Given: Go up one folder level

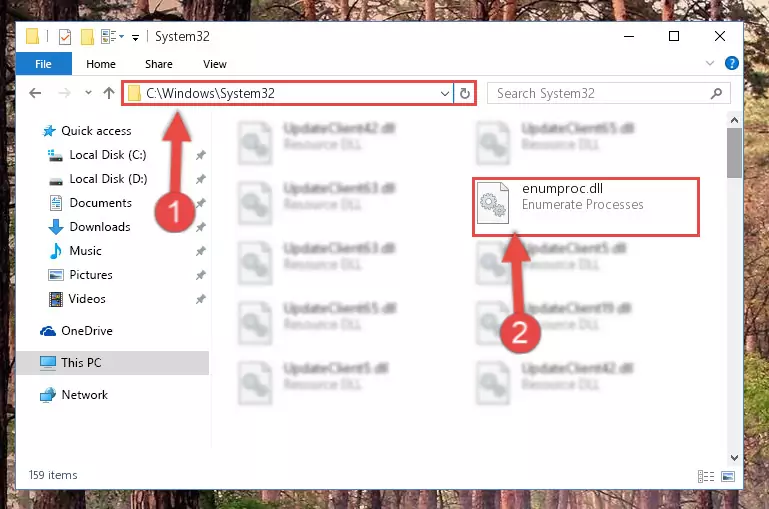Looking at the screenshot, I should pos(109,93).
